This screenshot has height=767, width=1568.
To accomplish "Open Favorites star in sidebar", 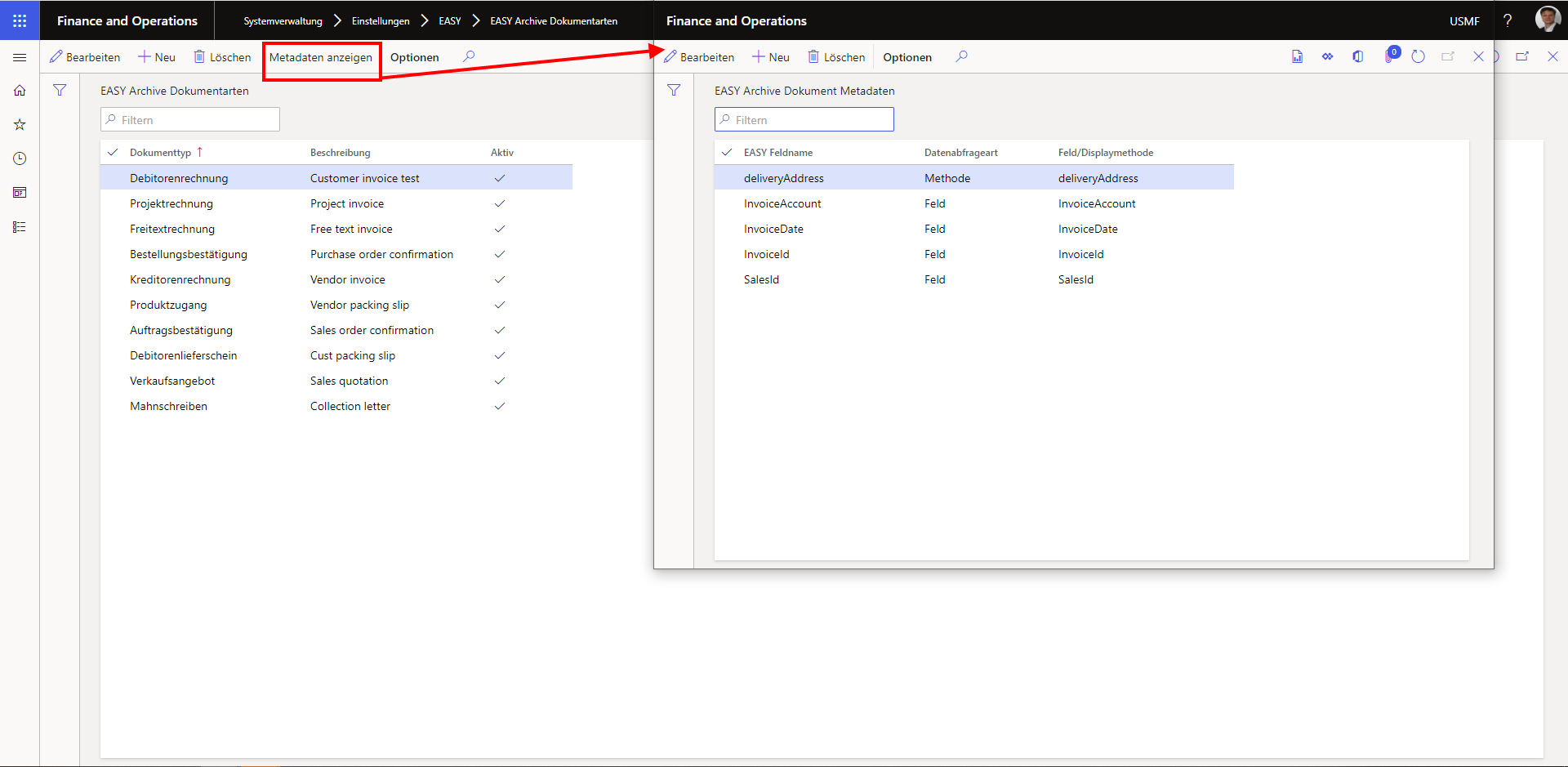I will tap(20, 125).
